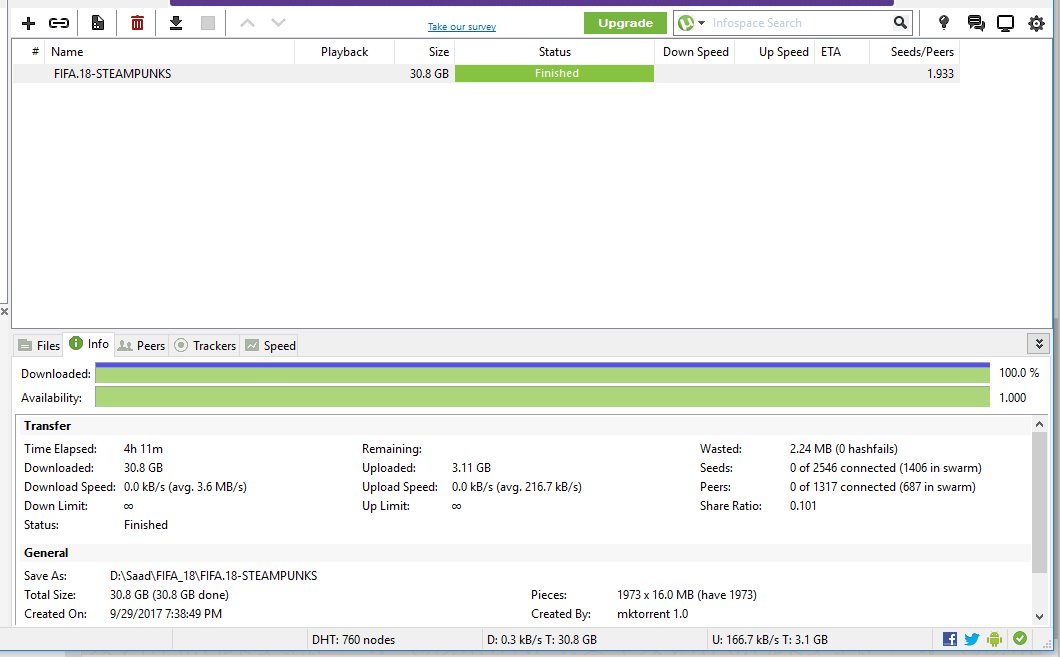1060x657 pixels.
Task: Switch to the Speed tab
Action: (270, 345)
